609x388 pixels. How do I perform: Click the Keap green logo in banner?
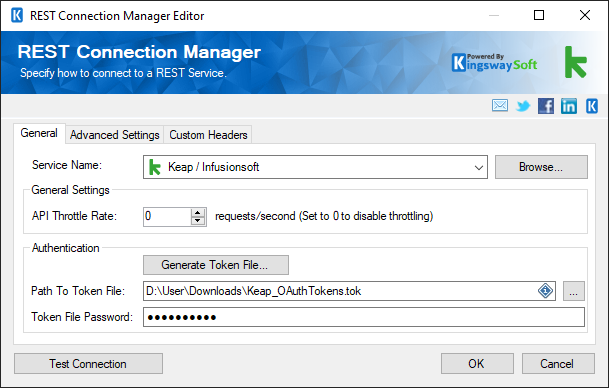[x=576, y=62]
